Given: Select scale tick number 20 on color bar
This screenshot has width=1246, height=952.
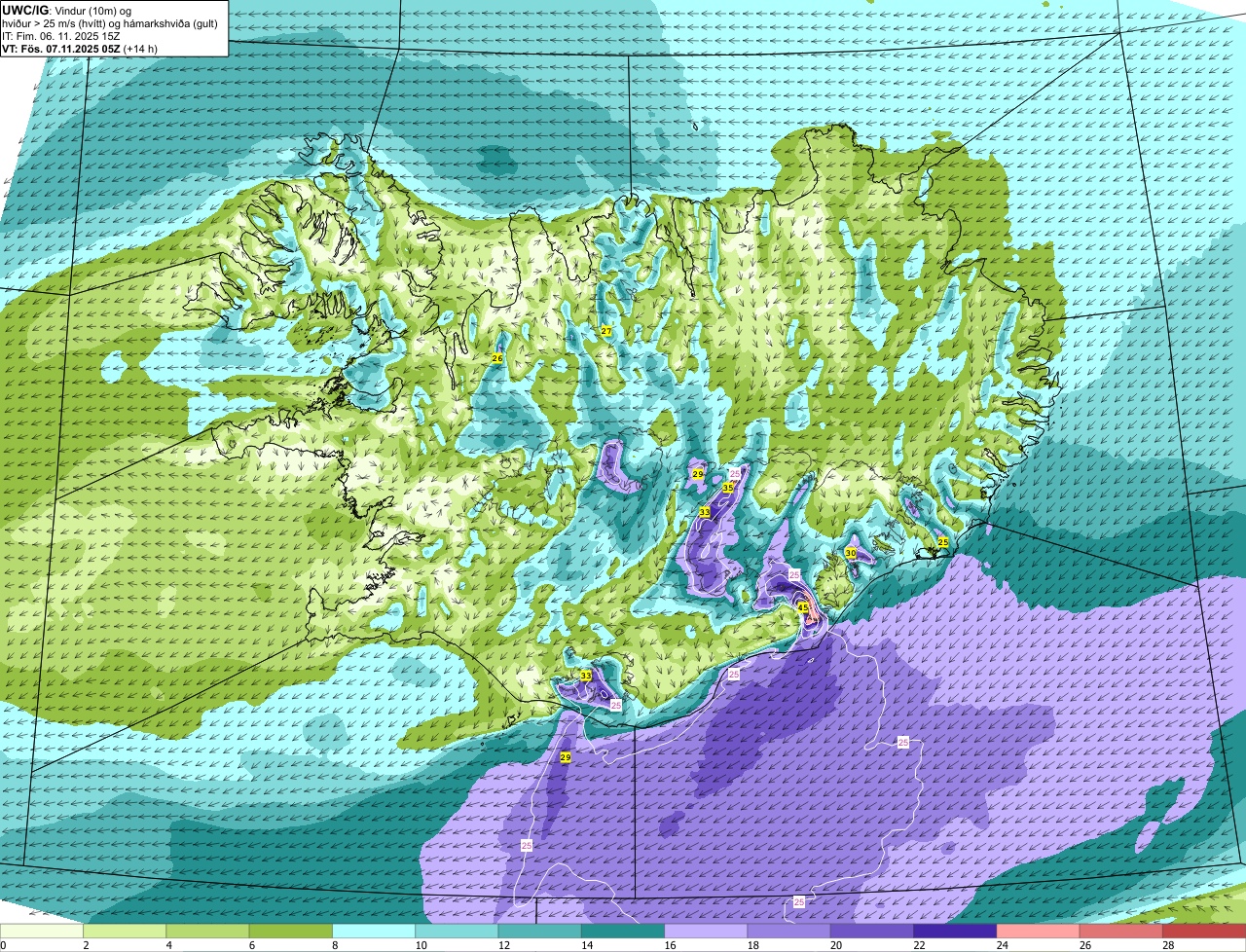Looking at the screenshot, I should click(835, 945).
